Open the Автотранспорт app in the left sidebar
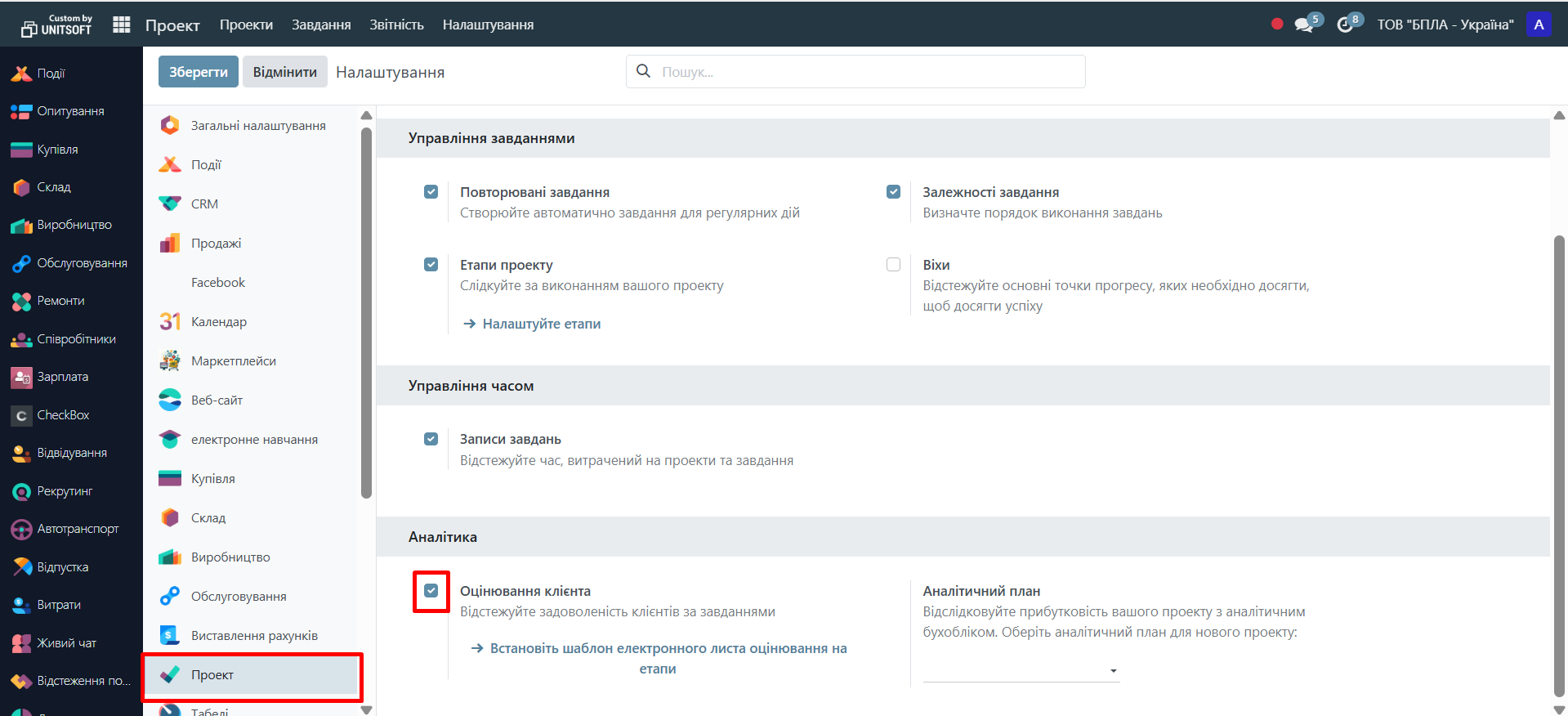1568x716 pixels. (x=77, y=529)
